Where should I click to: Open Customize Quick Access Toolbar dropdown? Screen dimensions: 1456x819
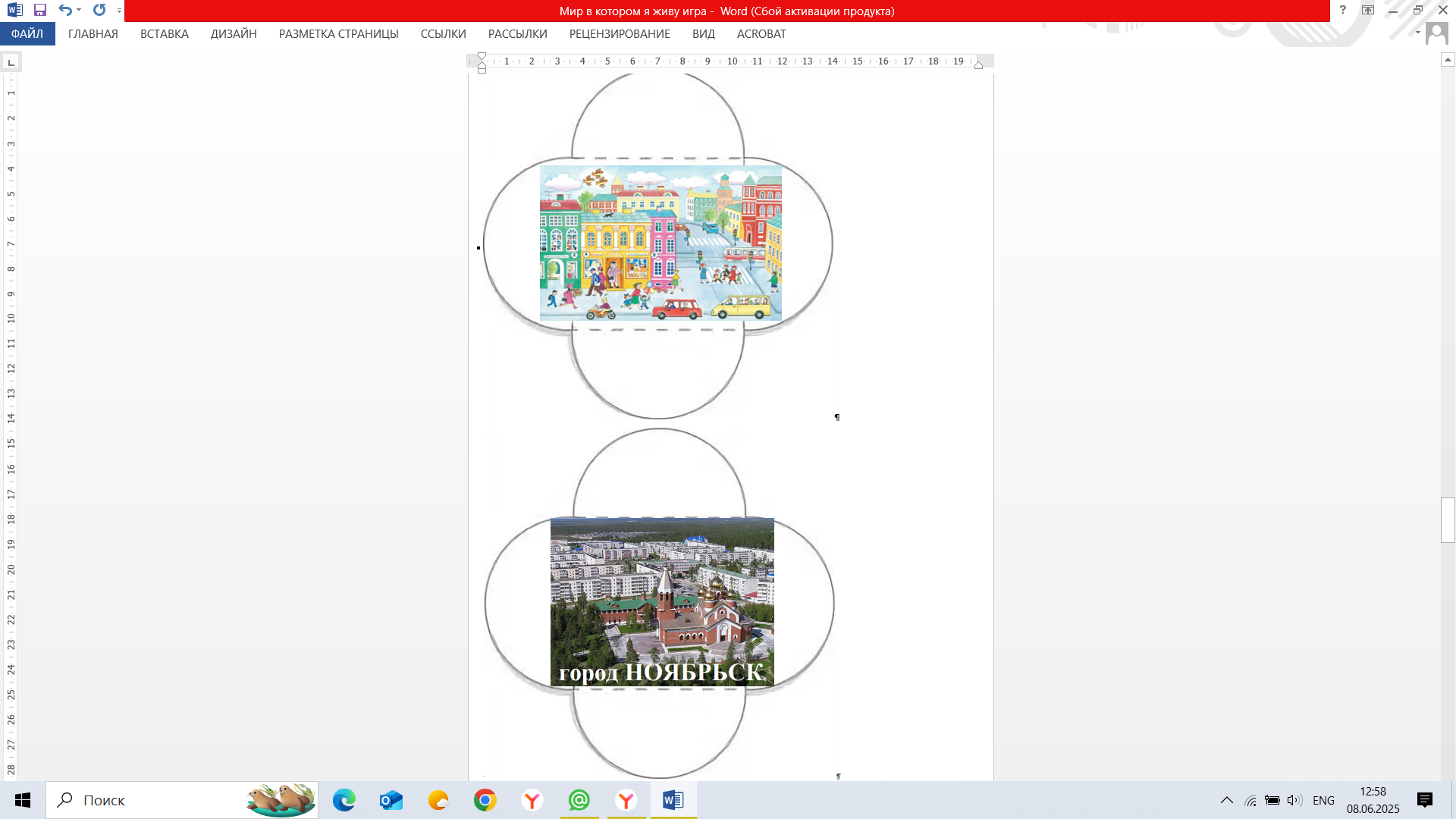click(x=119, y=11)
